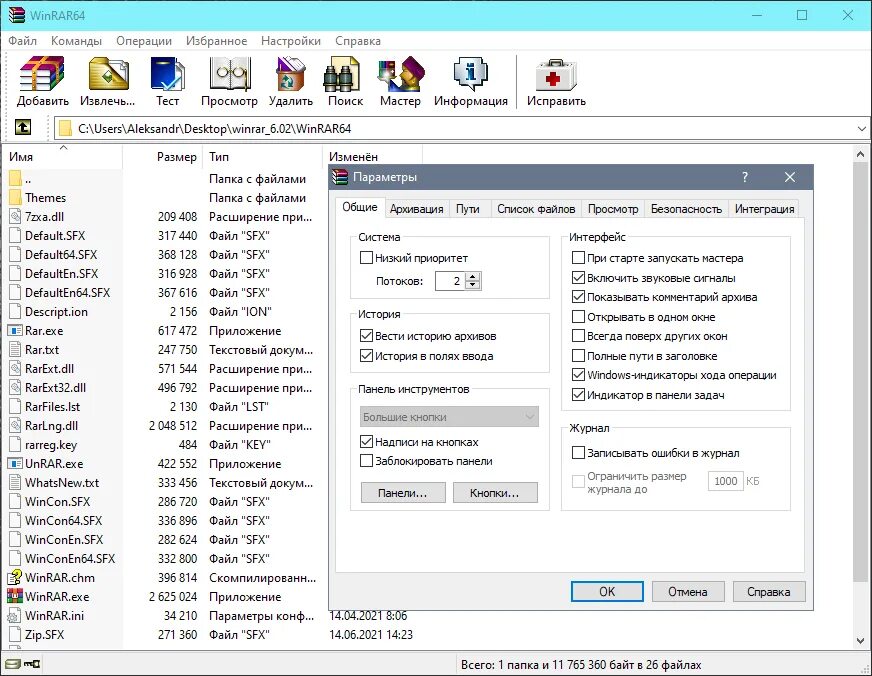Click the Отмена button
This screenshot has width=872, height=676.
point(688,592)
